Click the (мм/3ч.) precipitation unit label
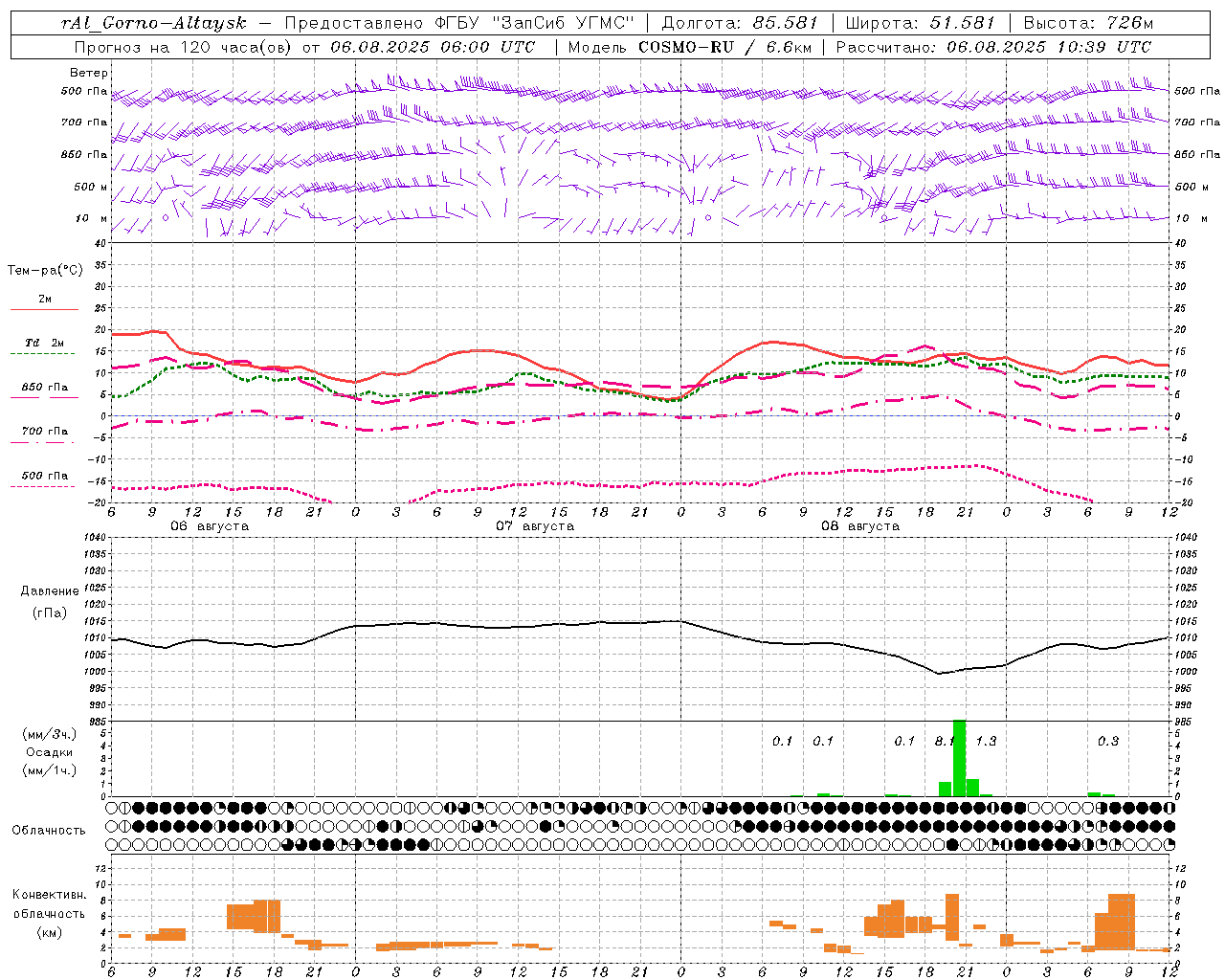 [50, 734]
